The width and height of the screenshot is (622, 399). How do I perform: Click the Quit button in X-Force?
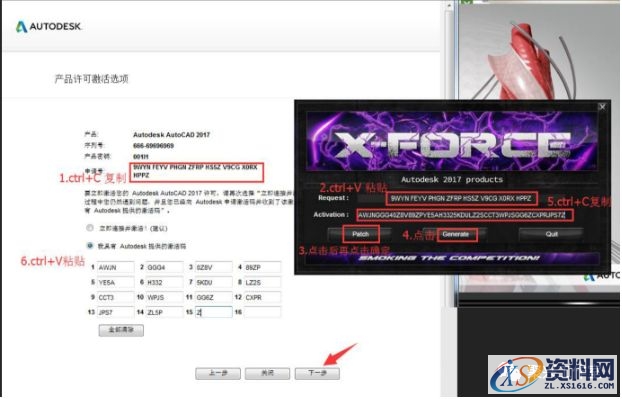551,234
